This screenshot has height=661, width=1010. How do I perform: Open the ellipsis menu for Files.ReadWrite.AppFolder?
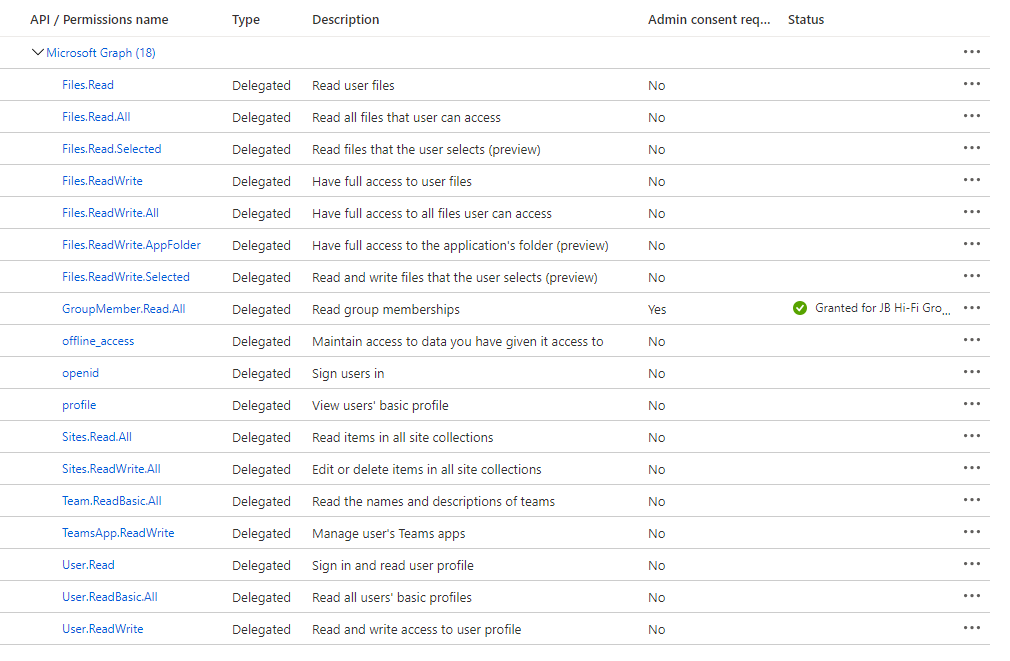[971, 244]
